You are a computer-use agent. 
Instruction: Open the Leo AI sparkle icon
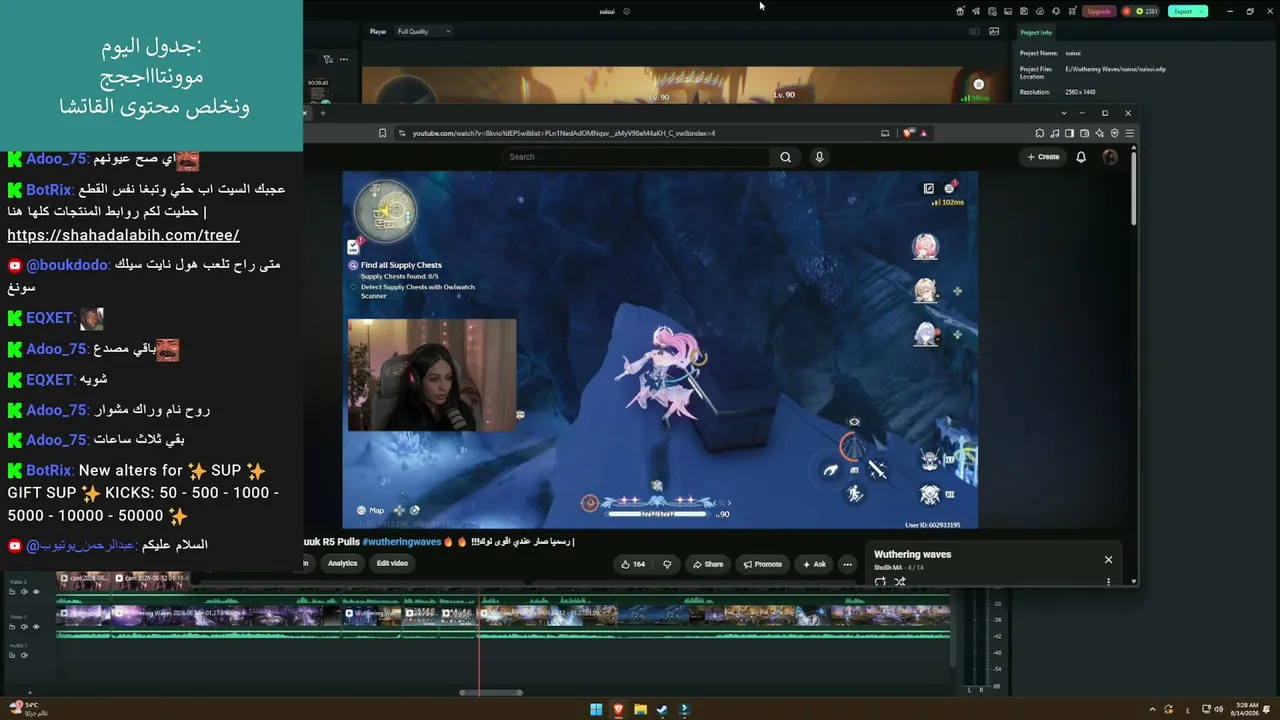click(1100, 133)
